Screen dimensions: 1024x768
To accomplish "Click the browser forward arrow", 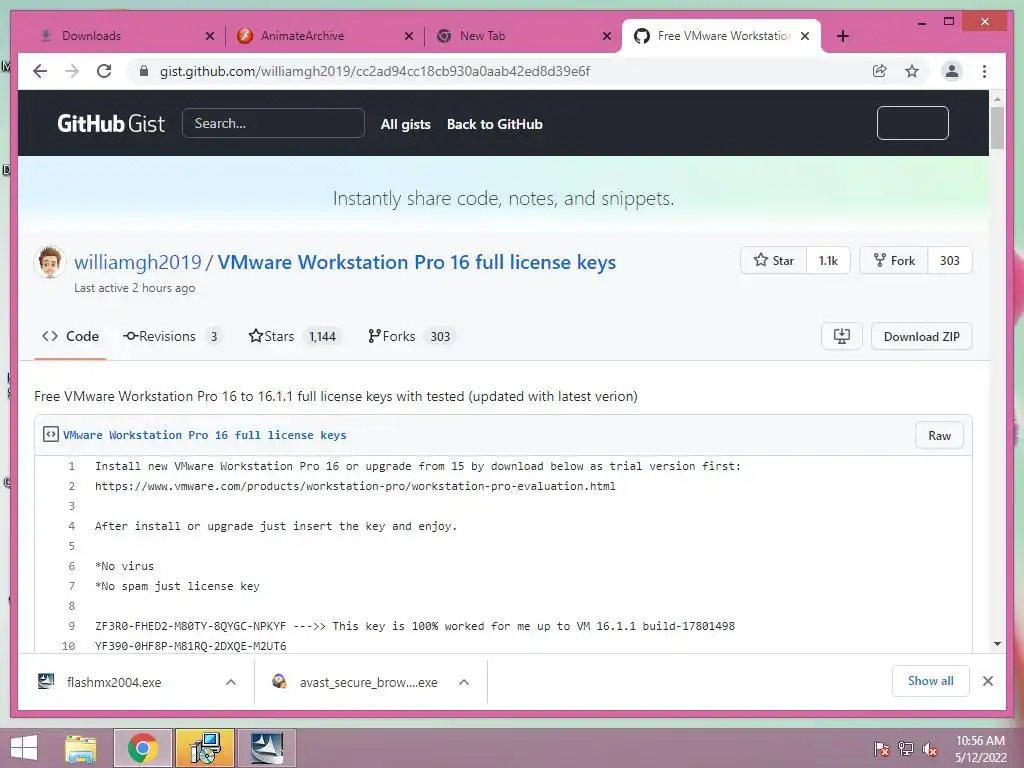I will (72, 71).
